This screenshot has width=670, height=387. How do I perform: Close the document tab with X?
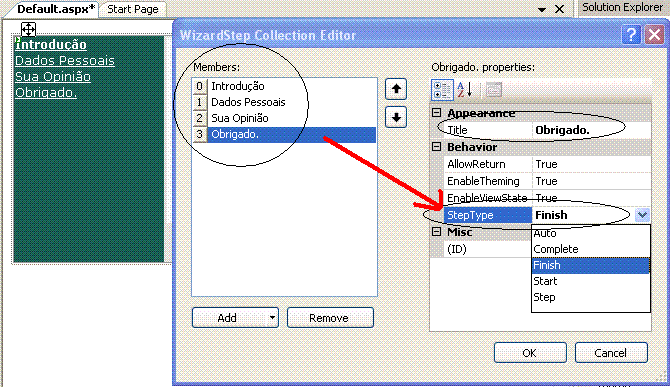pyautogui.click(x=559, y=9)
